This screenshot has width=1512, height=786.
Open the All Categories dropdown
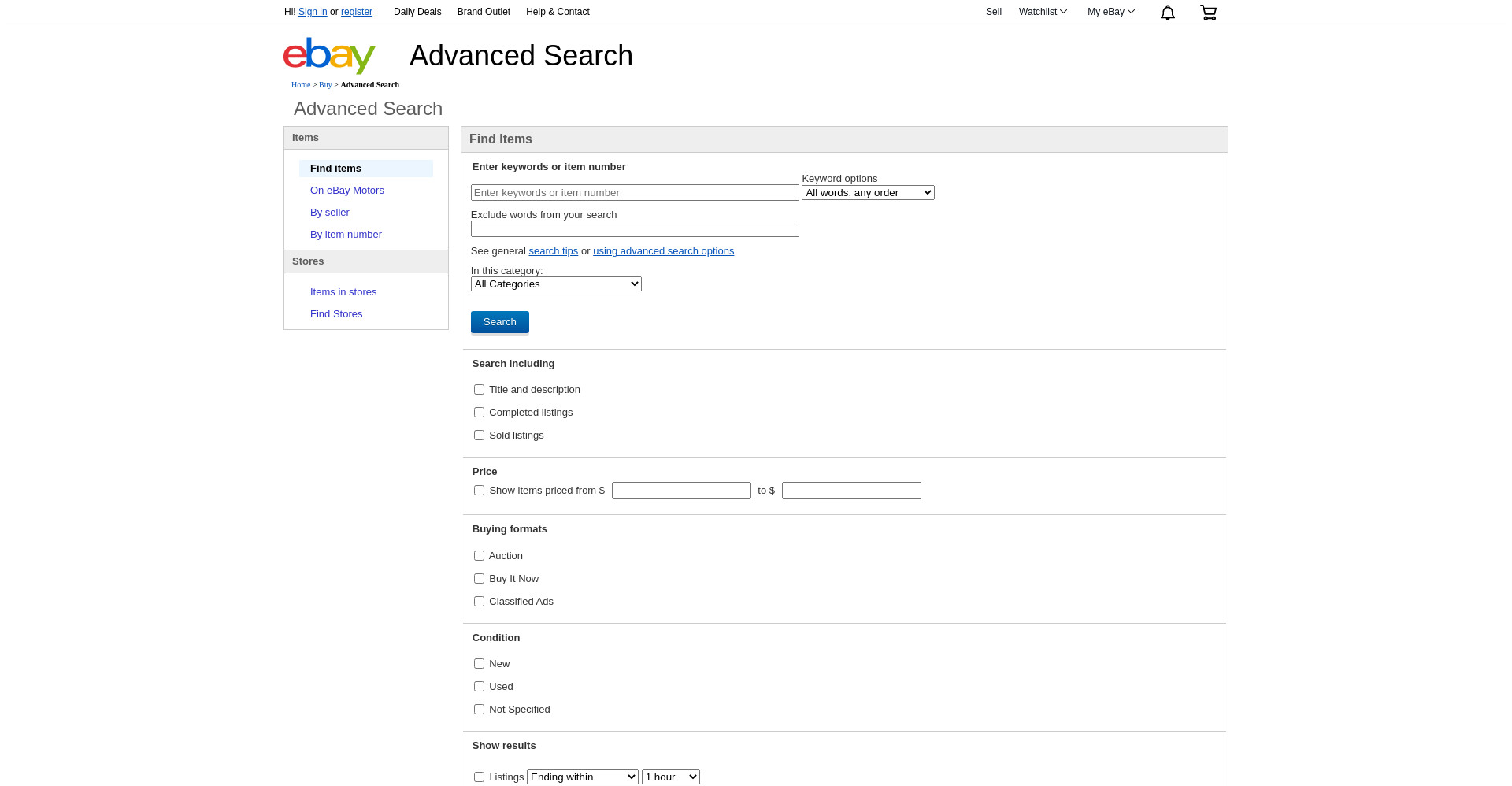[556, 284]
